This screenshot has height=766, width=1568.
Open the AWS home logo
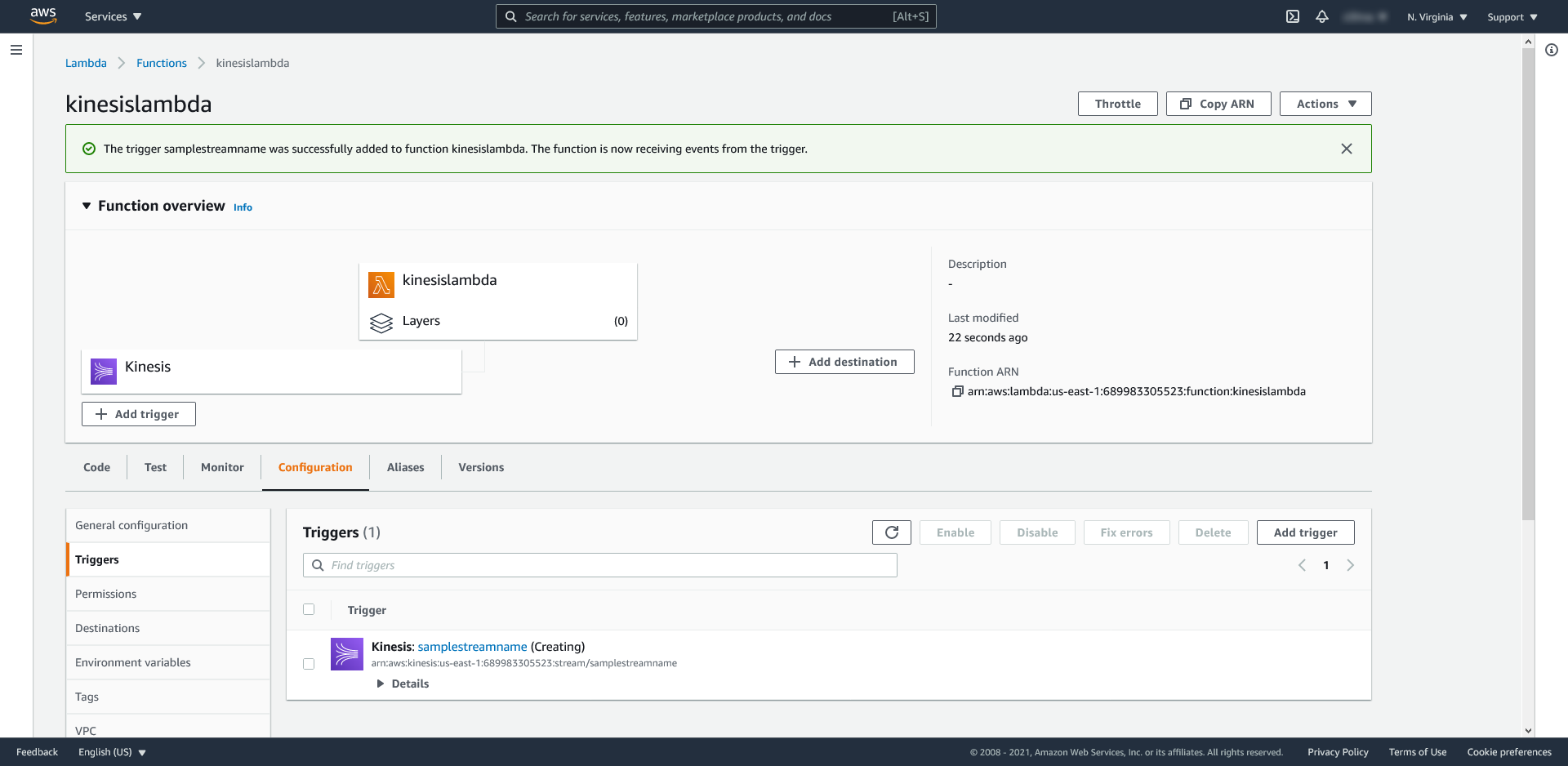click(43, 16)
